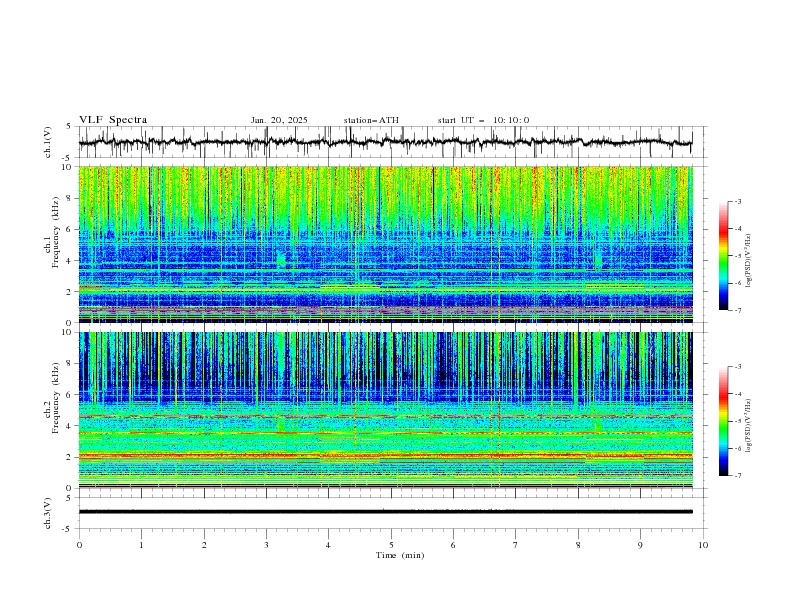This screenshot has width=792, height=612.
Task: Click the lower log(PSD)(V²/Hz) colorbar label
Action: point(748,426)
